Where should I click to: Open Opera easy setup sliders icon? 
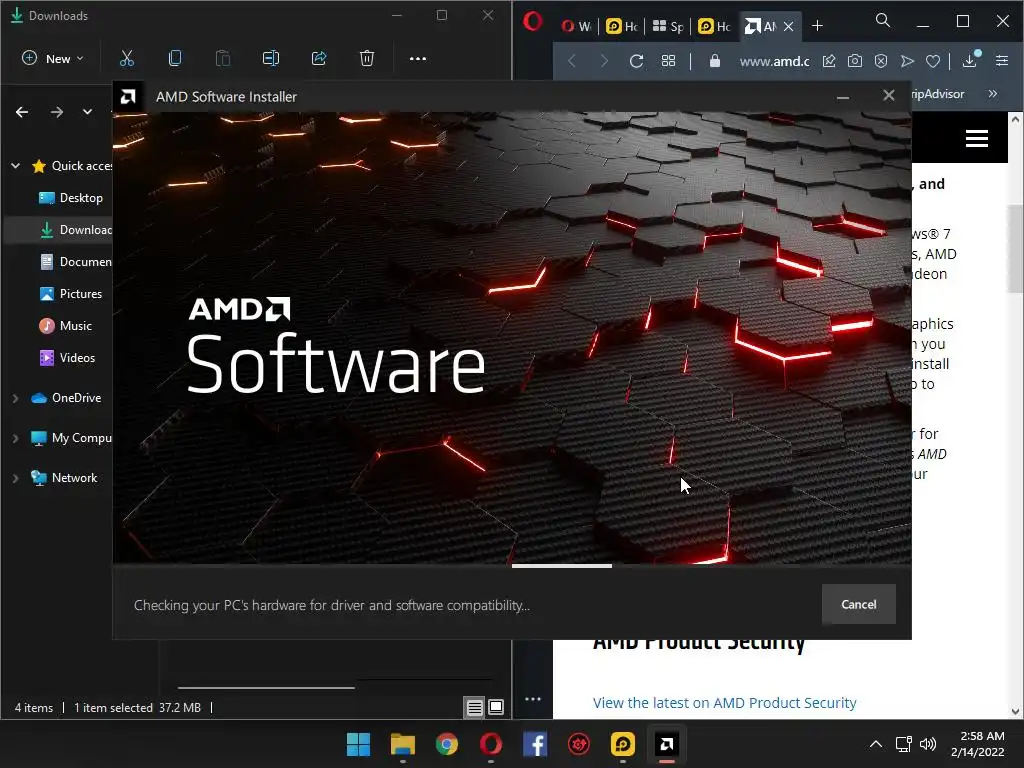(1002, 61)
